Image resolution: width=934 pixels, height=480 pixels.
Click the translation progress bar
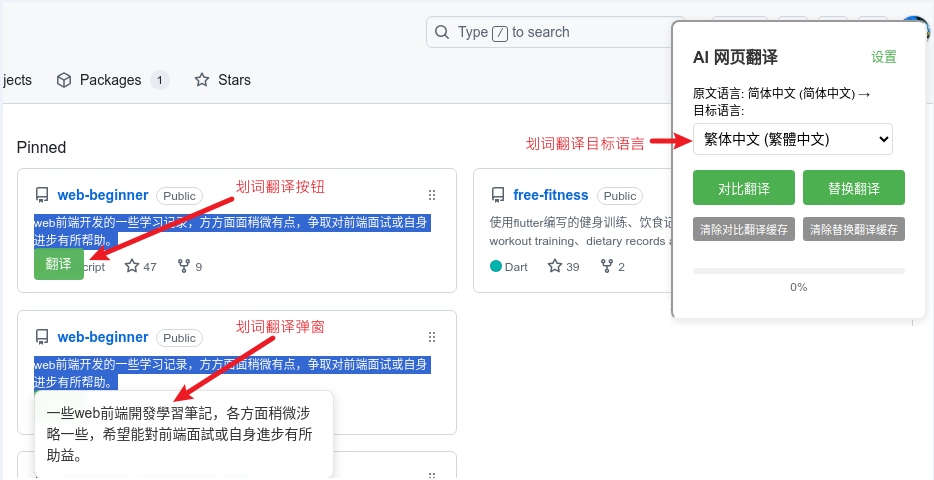pos(799,271)
